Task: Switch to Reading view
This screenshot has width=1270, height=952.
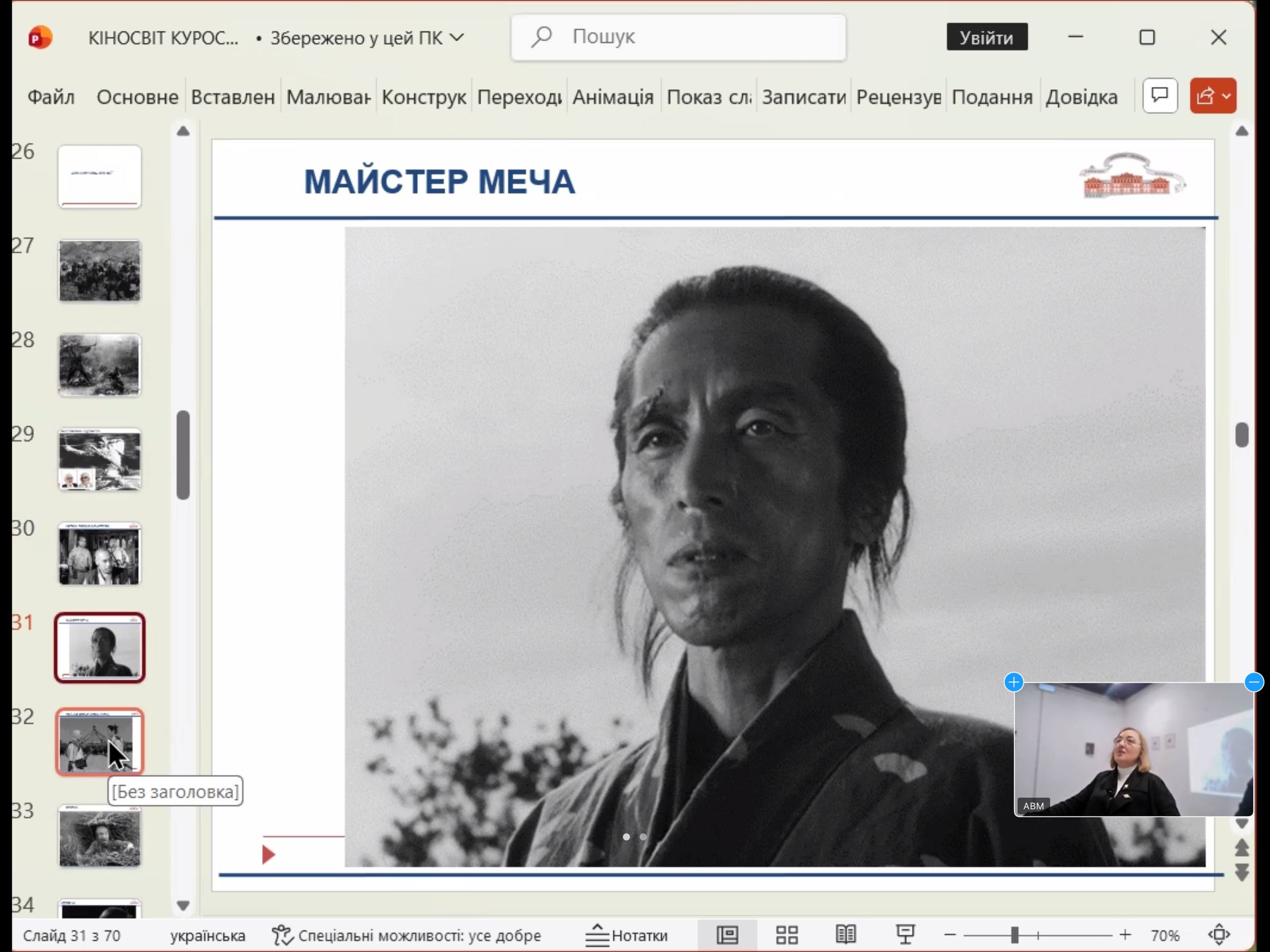Action: (x=845, y=935)
